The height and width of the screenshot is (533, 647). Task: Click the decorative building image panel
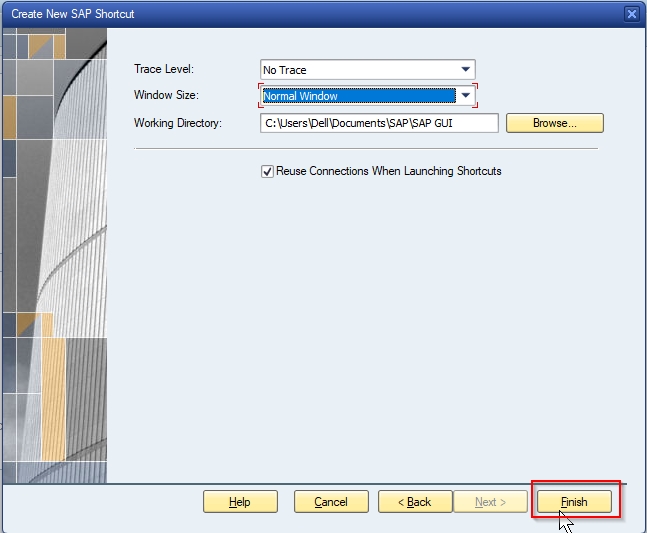(x=55, y=255)
